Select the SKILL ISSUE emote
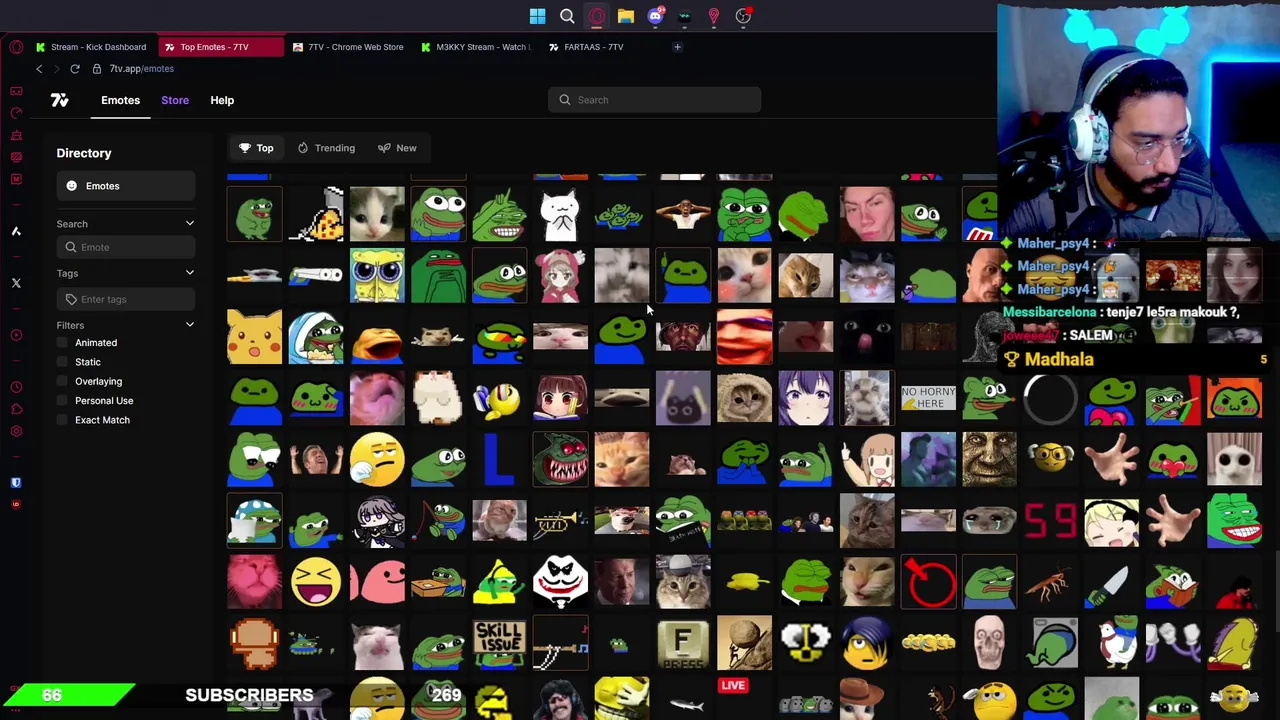1280x720 pixels. (499, 643)
